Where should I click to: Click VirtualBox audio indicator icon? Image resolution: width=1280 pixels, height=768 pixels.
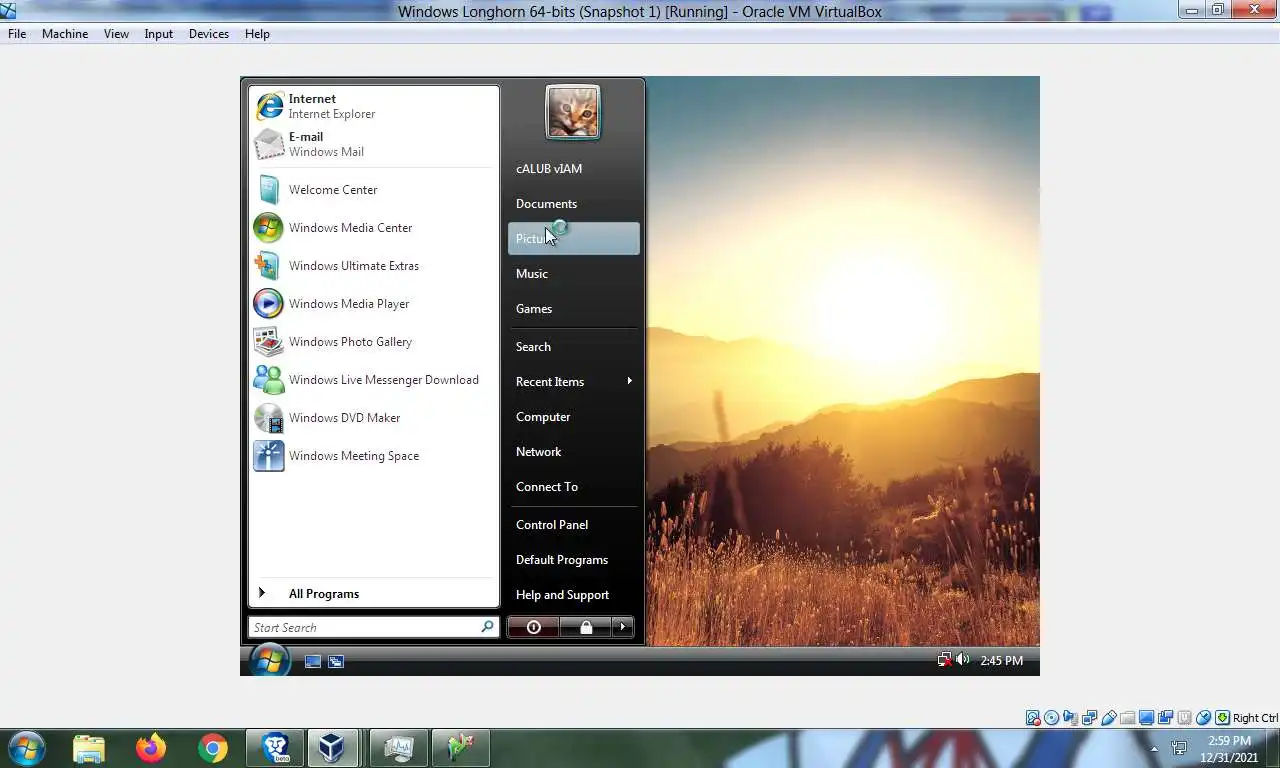[1070, 718]
